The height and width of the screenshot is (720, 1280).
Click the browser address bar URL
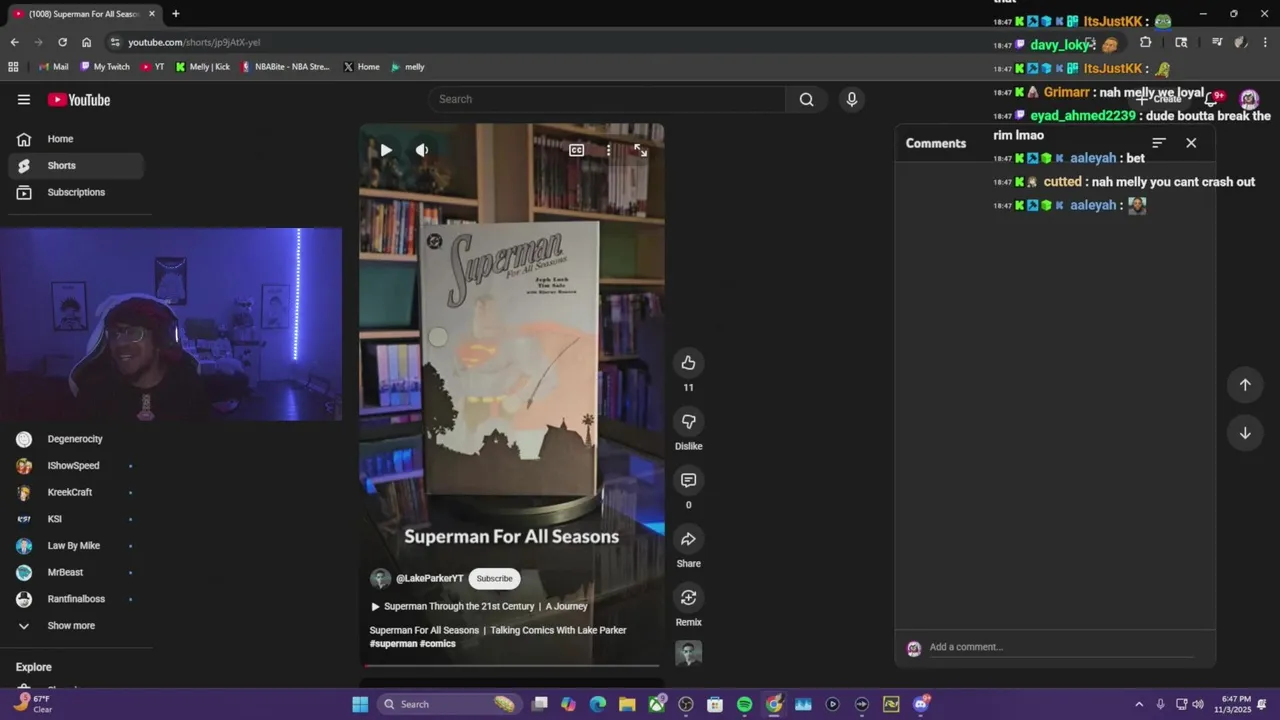(194, 42)
